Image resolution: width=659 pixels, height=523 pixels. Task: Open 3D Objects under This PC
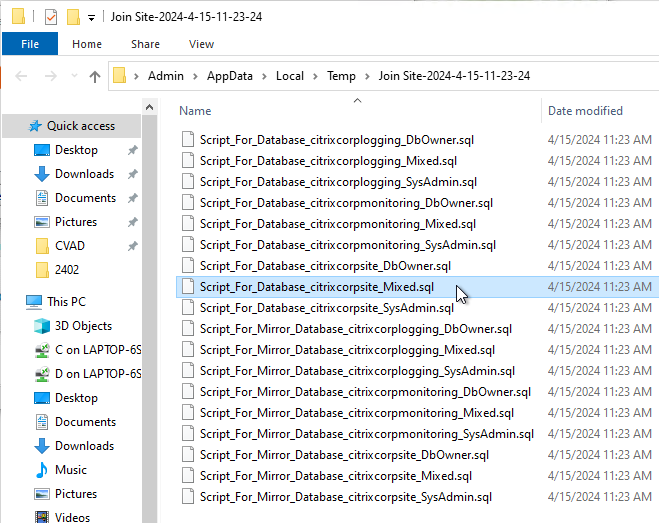83,326
